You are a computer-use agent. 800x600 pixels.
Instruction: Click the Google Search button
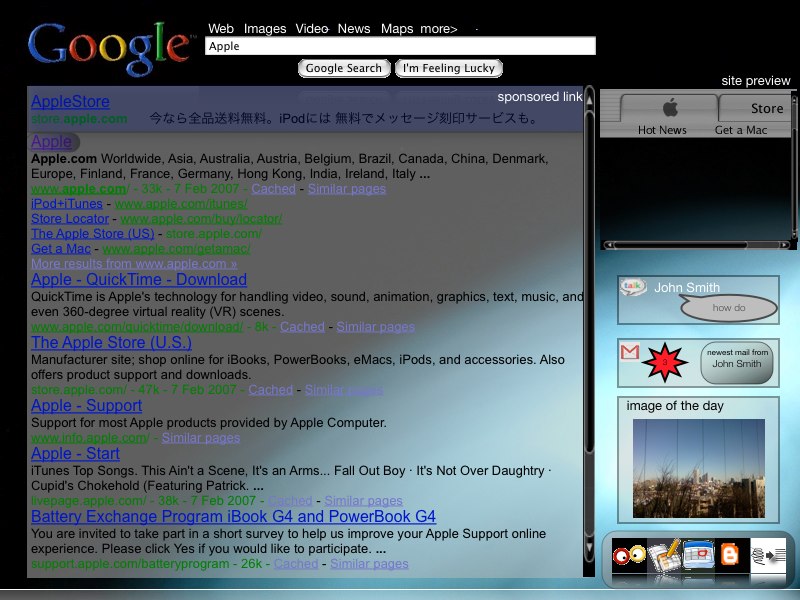coord(344,68)
